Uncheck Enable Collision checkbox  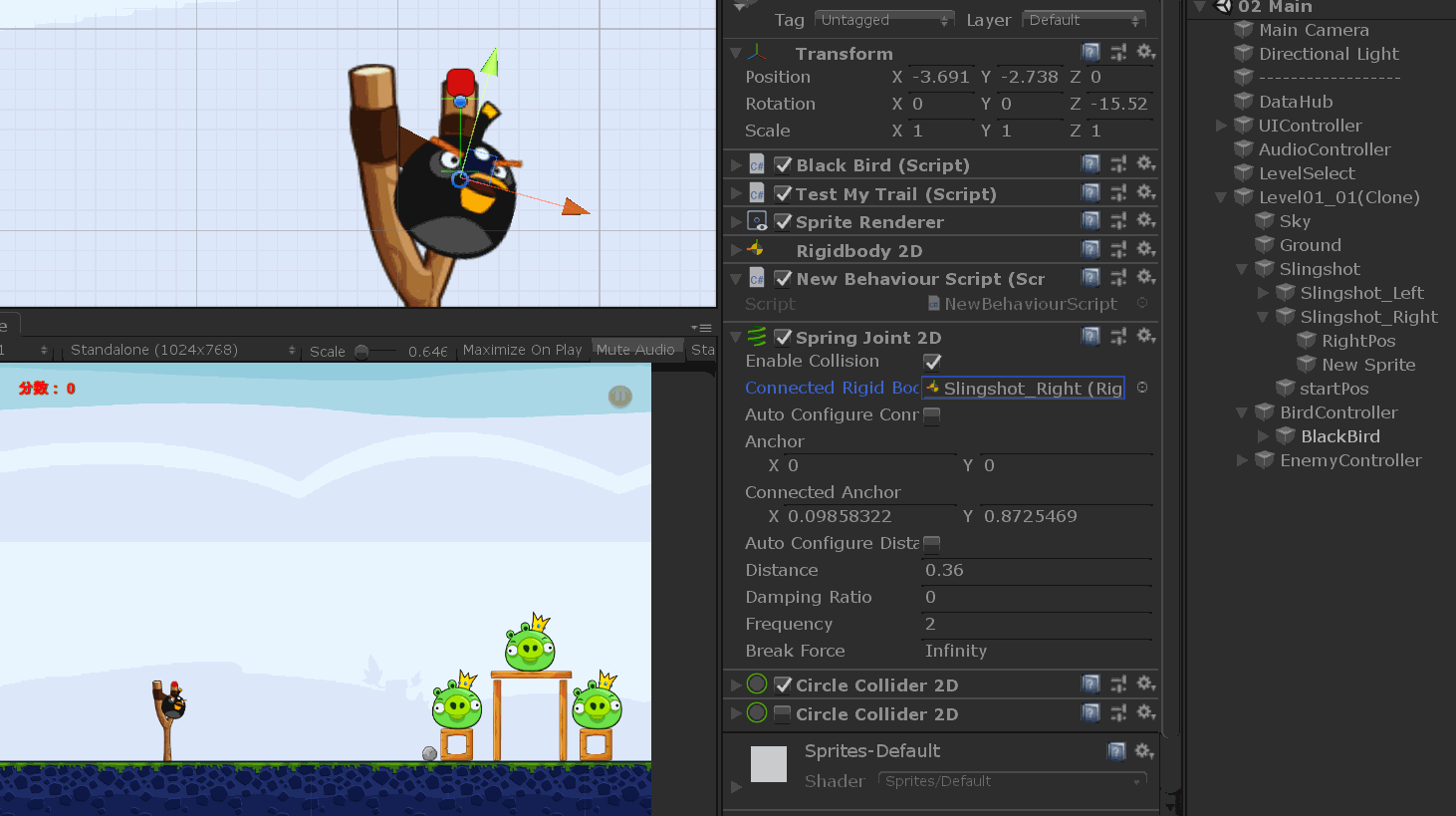(x=932, y=362)
